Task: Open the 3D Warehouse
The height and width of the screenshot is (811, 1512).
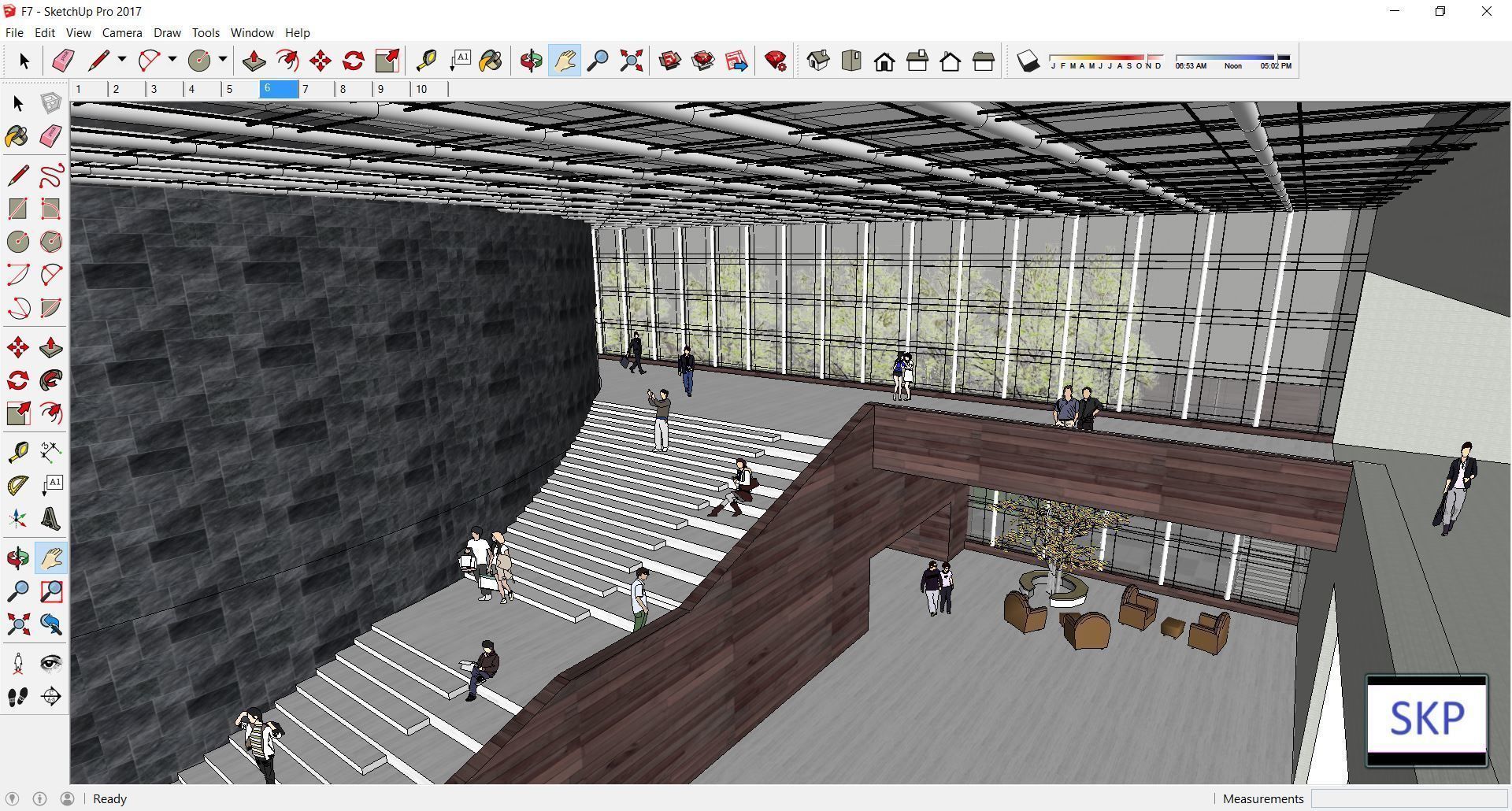Action: 670,61
